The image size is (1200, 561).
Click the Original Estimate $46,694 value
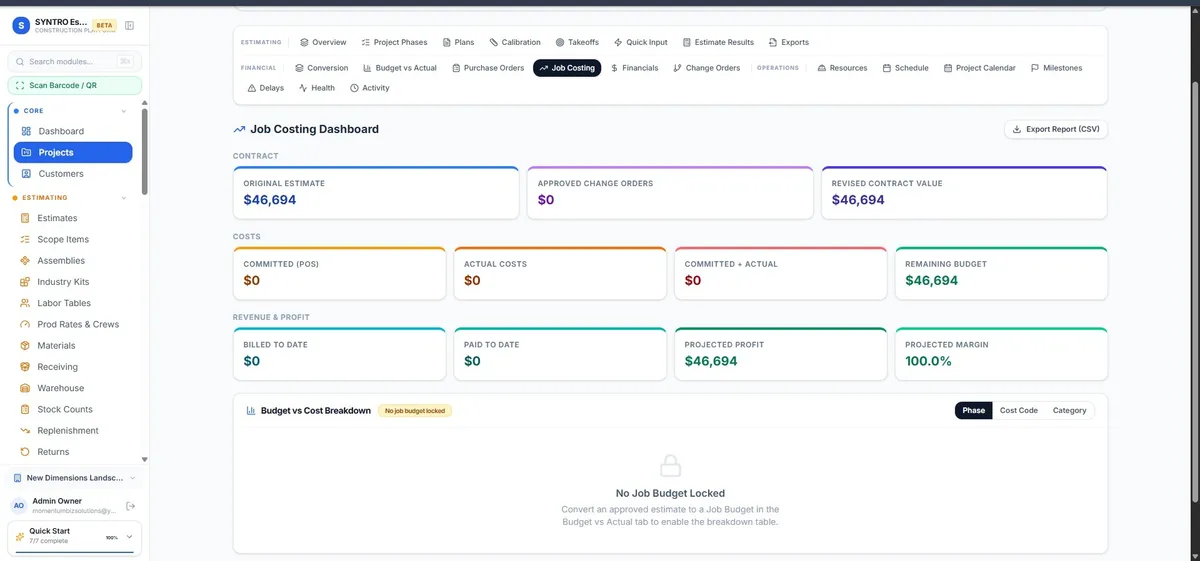click(x=270, y=200)
